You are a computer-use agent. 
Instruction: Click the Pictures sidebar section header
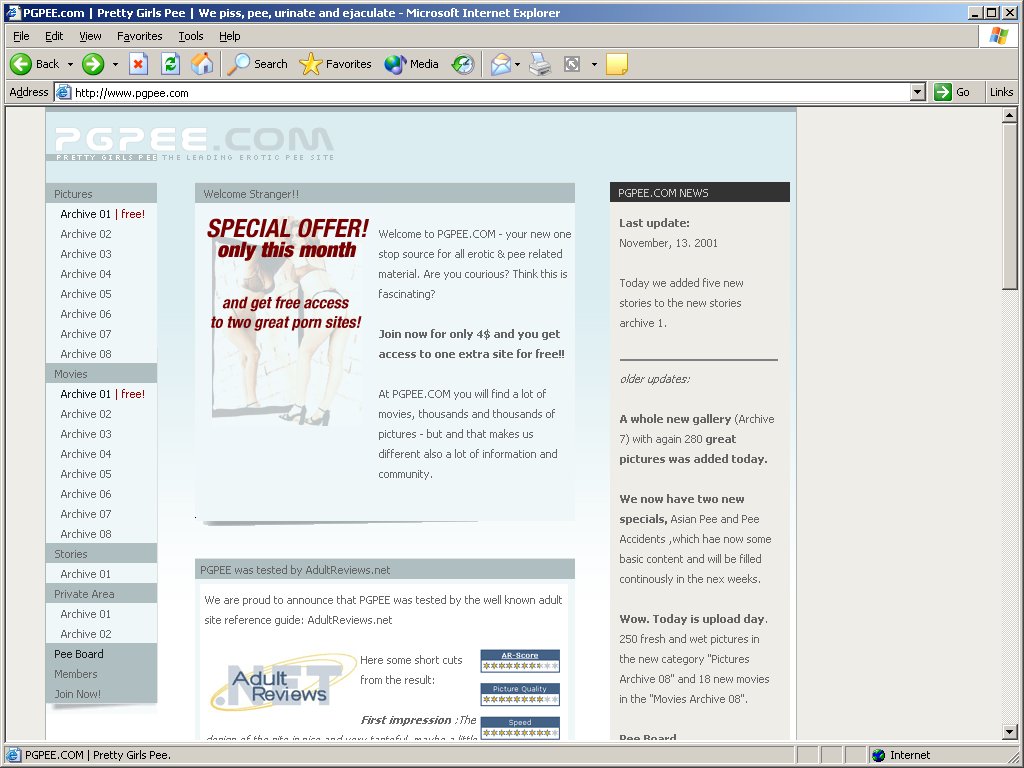coord(101,193)
